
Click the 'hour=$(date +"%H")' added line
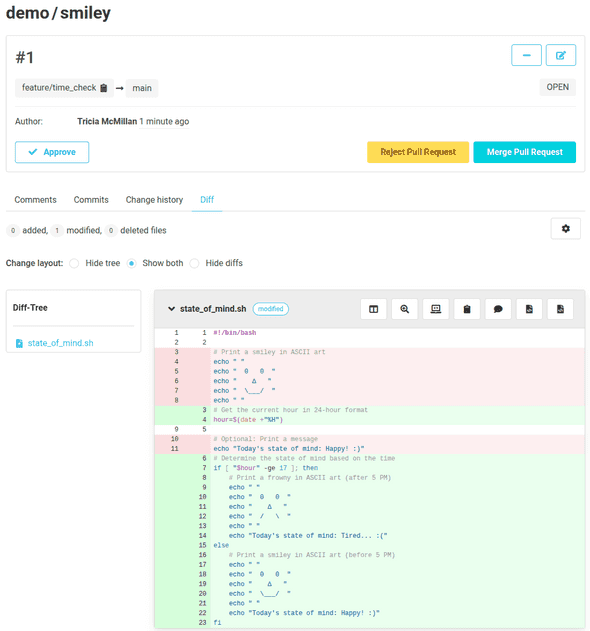tap(369, 420)
